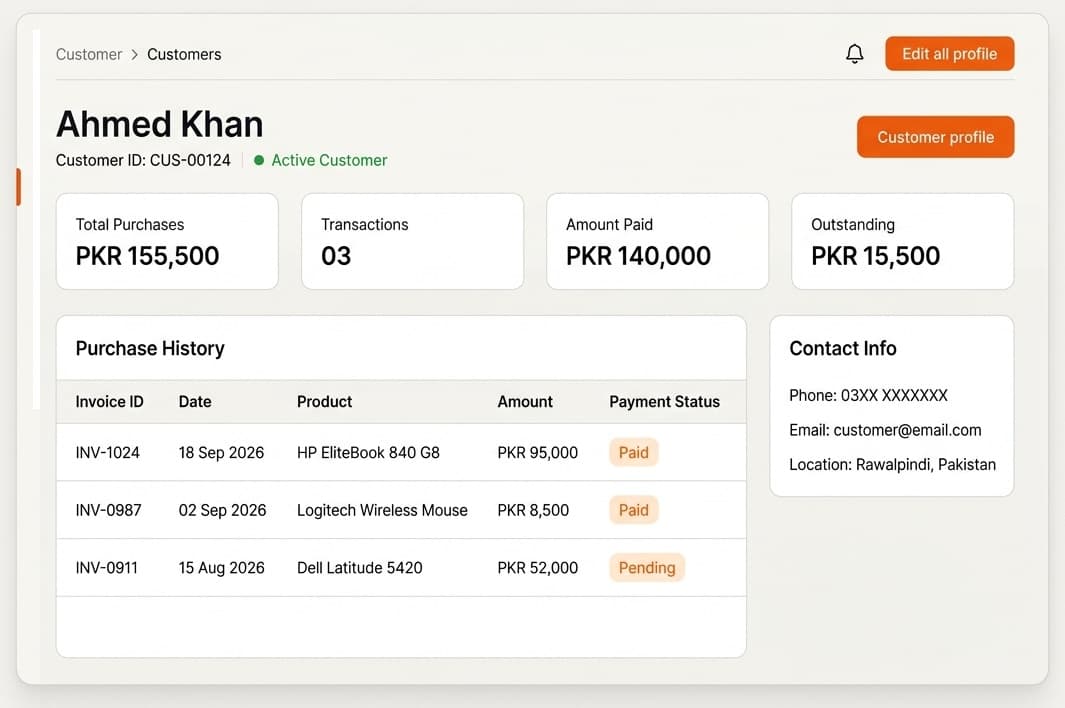Click the Paid badge for INV-1024

[634, 453]
